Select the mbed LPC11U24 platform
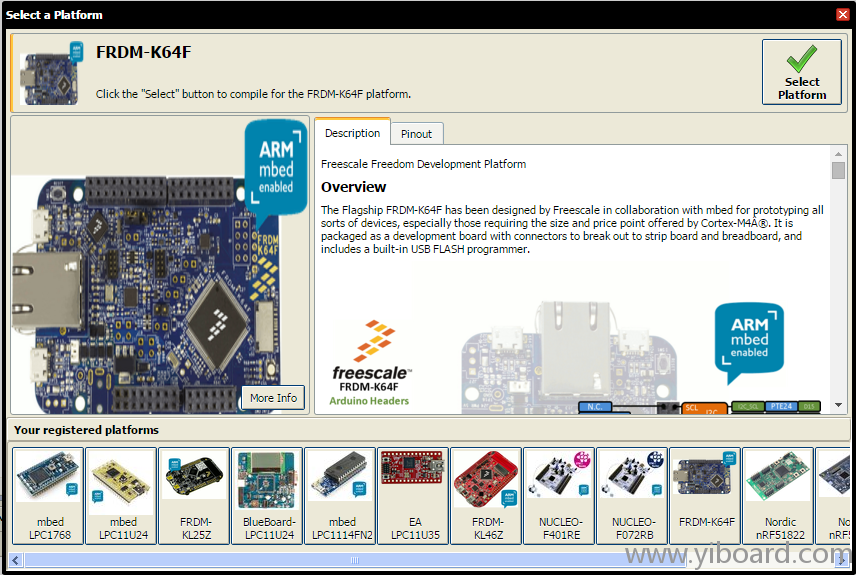The height and width of the screenshot is (575, 856). coord(122,496)
